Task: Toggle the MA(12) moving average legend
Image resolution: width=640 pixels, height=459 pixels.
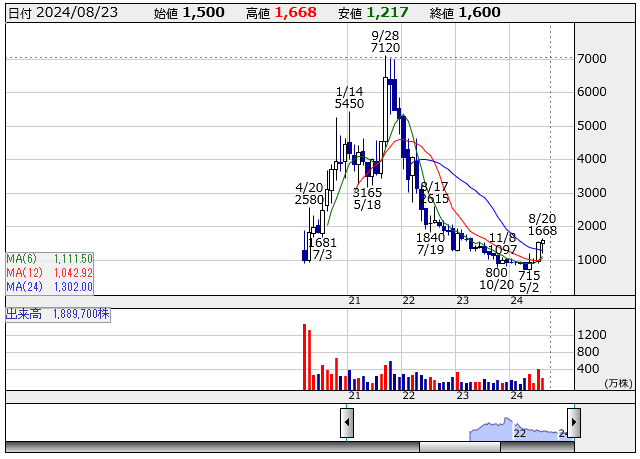Action: click(49, 272)
